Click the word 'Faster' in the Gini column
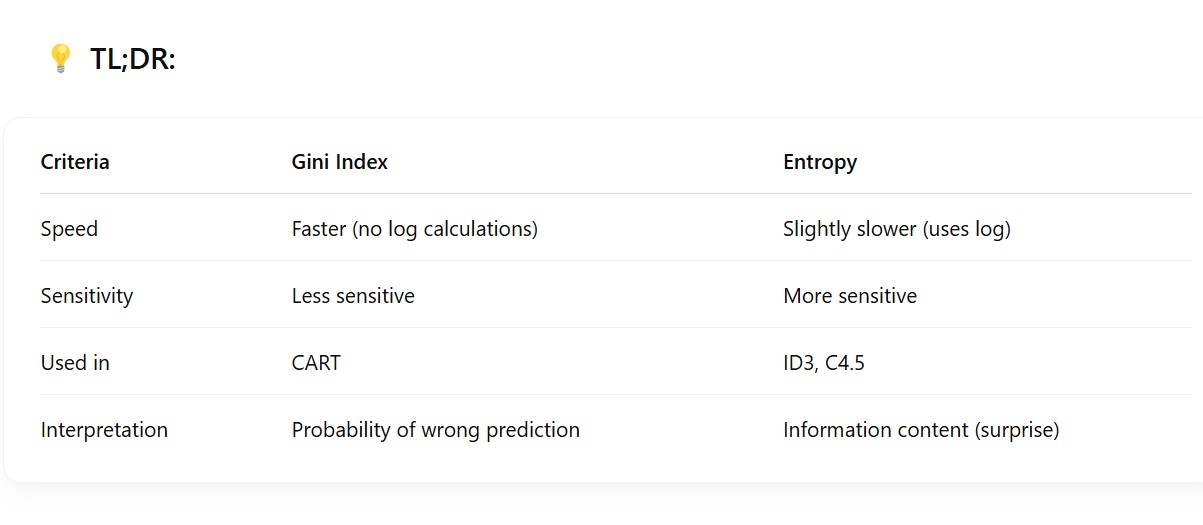The height and width of the screenshot is (525, 1203). click(318, 229)
